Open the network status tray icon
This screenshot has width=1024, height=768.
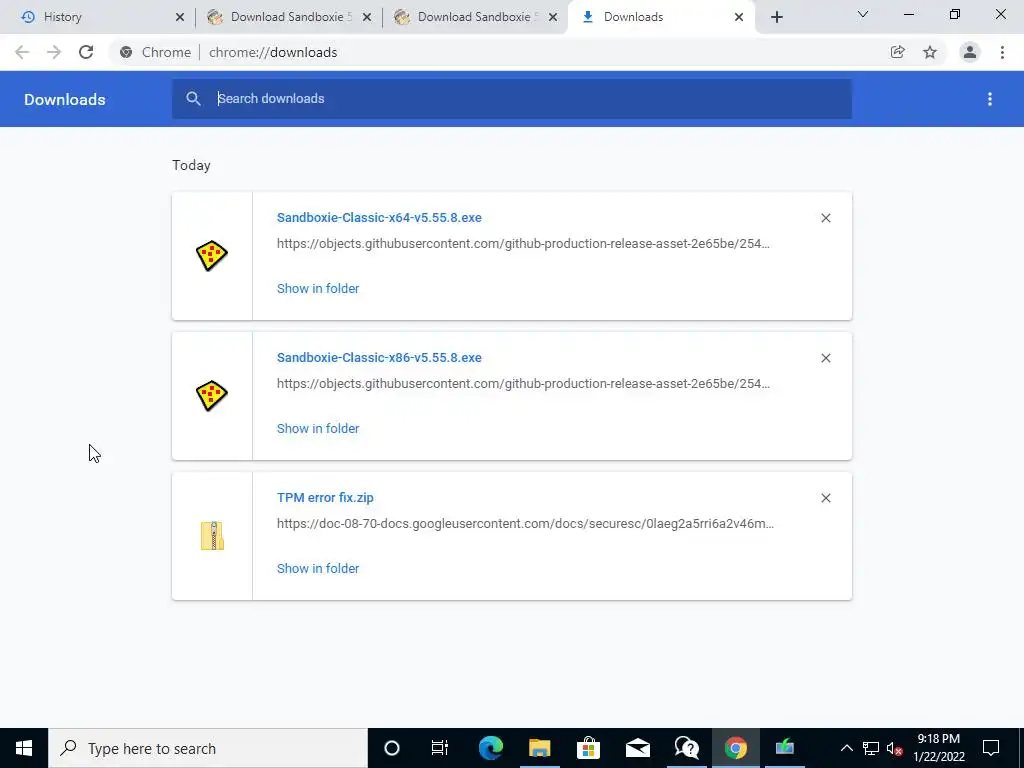pos(871,748)
